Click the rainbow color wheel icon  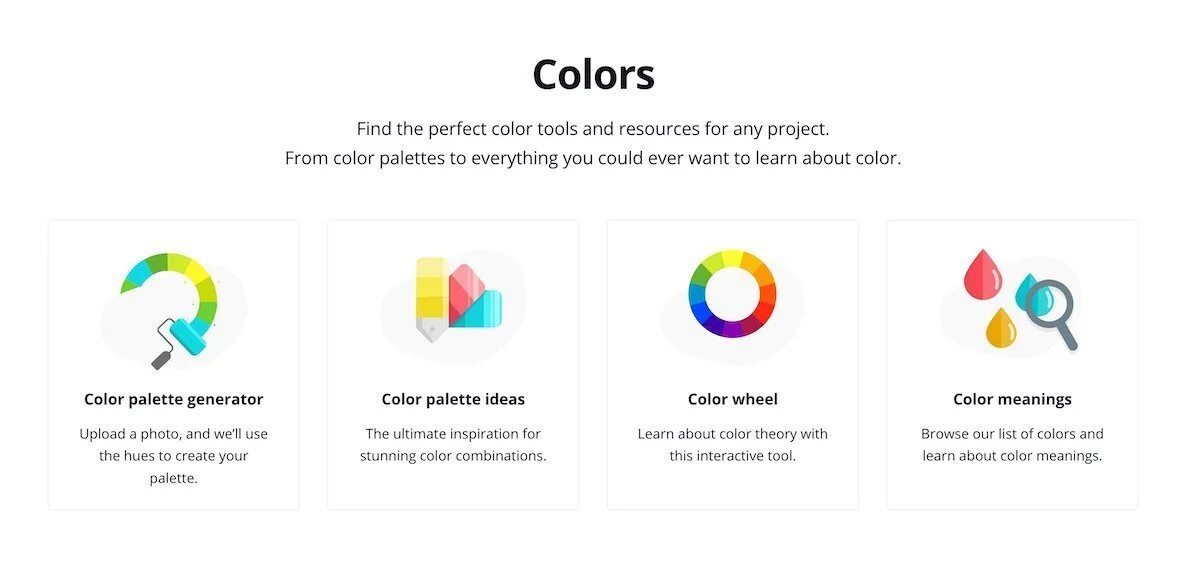coord(733,294)
